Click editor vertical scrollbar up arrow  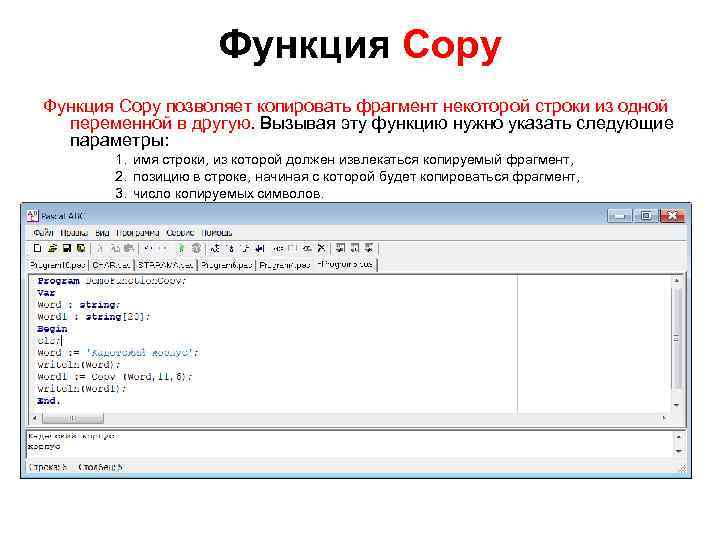(676, 280)
